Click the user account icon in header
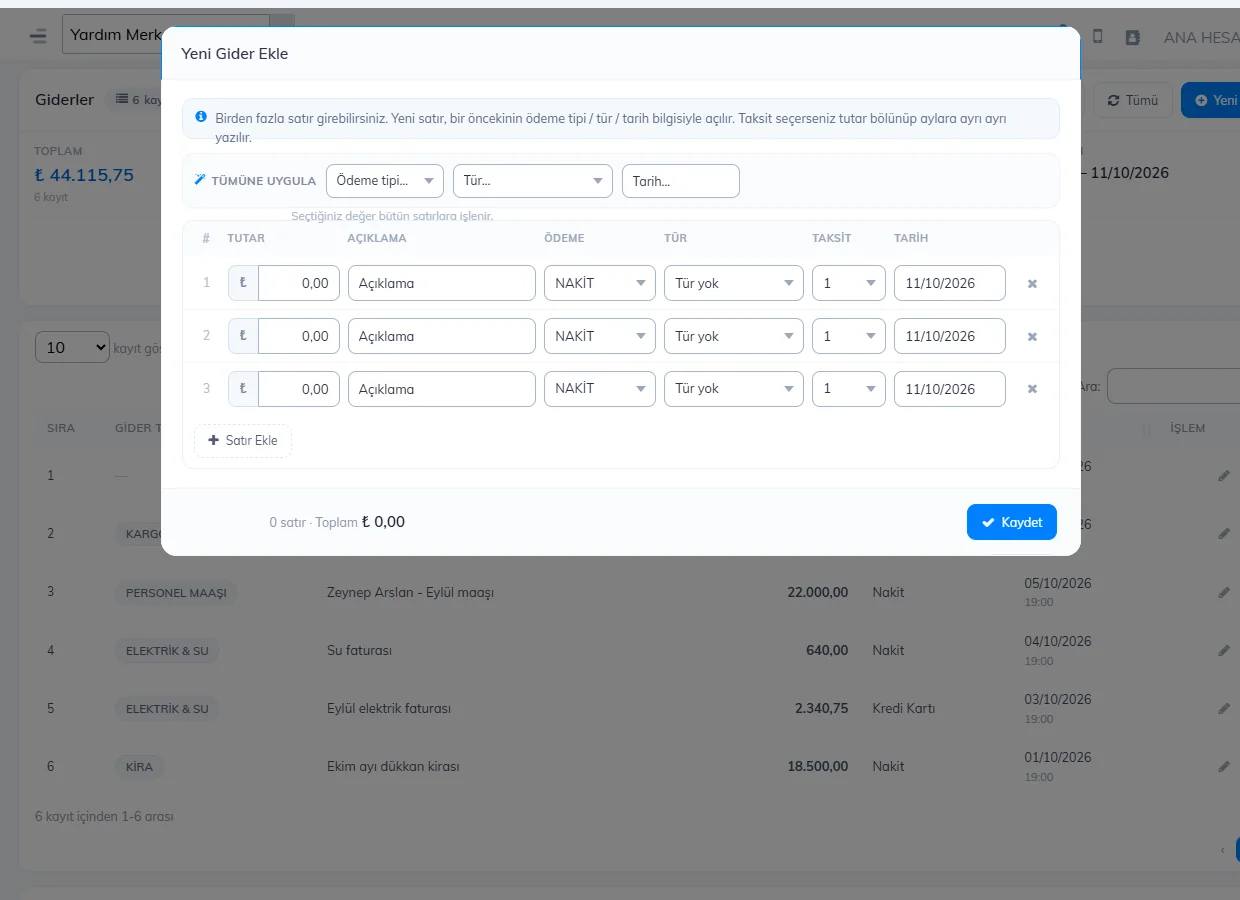The width and height of the screenshot is (1240, 900). (1132, 37)
